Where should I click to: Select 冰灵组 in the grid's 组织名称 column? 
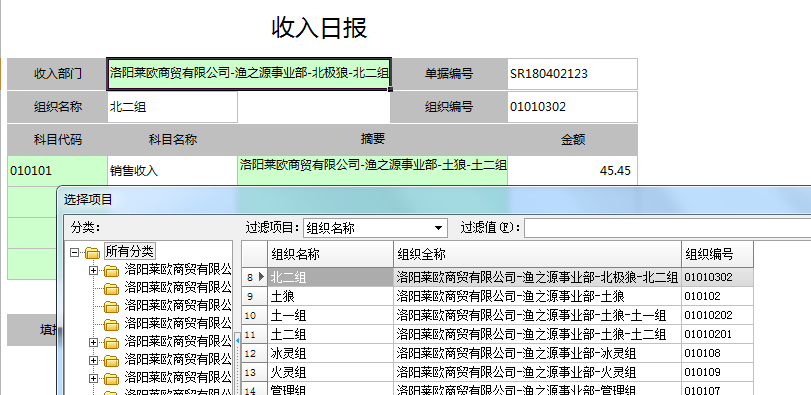pos(331,353)
